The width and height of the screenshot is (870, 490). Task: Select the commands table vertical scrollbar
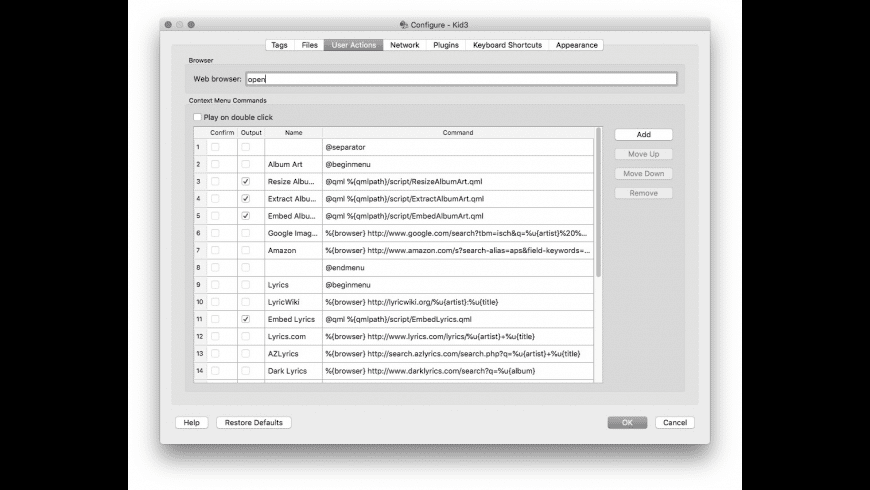pyautogui.click(x=598, y=203)
